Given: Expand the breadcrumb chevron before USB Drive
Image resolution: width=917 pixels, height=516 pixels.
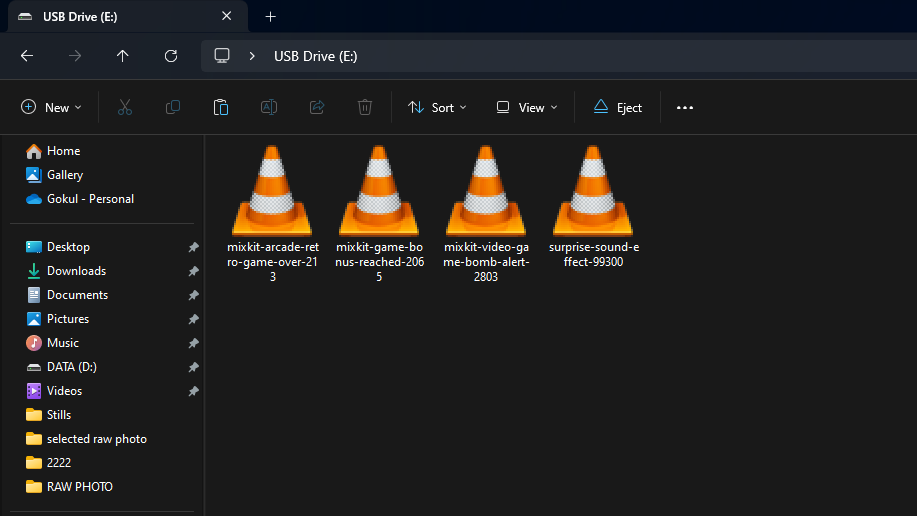Looking at the screenshot, I should click(x=252, y=56).
